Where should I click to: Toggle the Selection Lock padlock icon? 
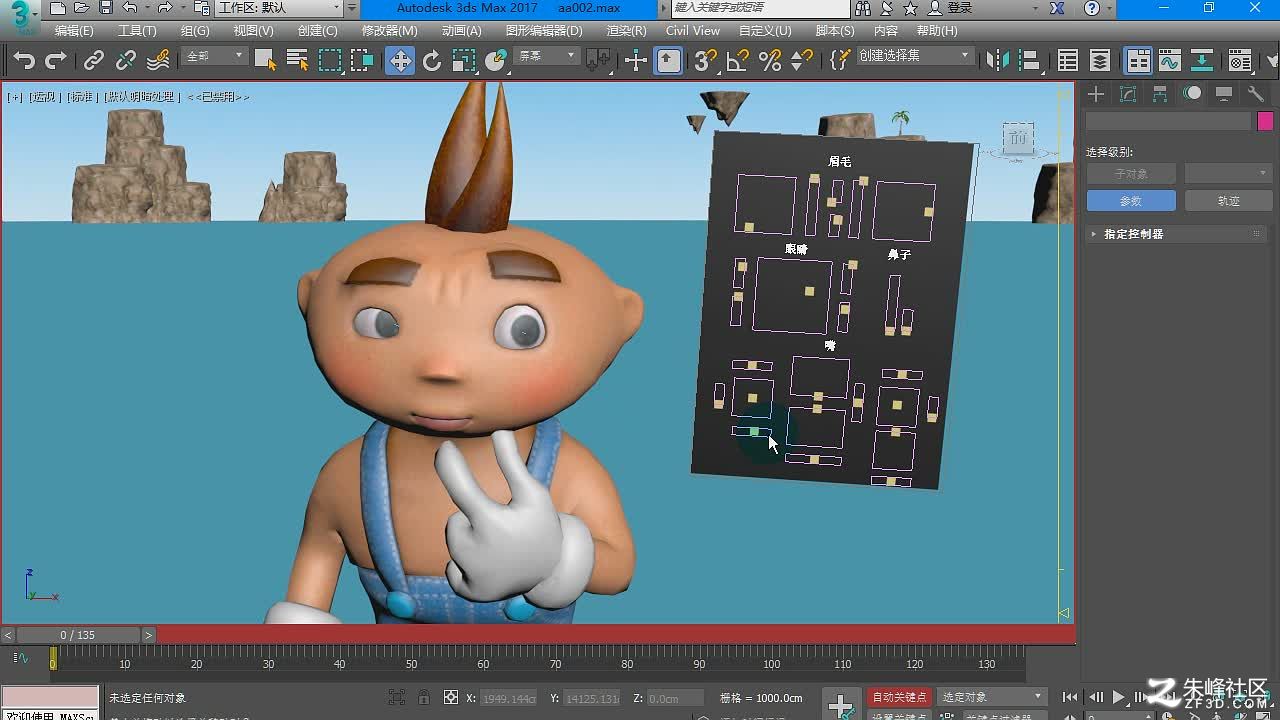[424, 697]
